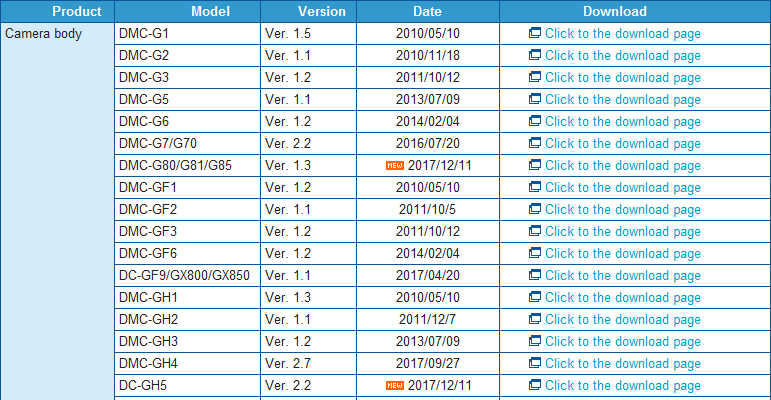Open DMC-G3 'Click to the download page' link
The image size is (771, 400).
click(x=623, y=78)
